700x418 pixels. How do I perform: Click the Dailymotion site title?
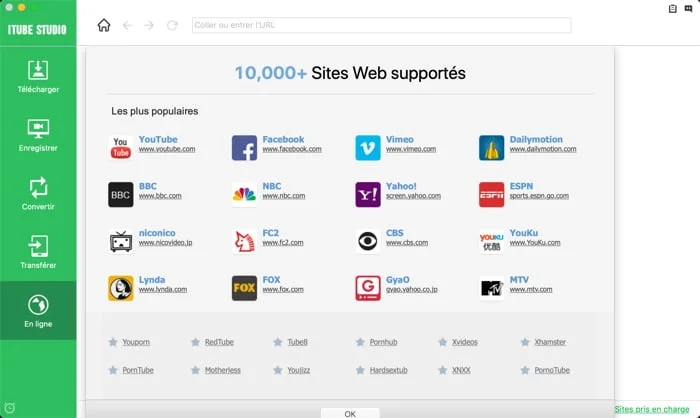click(536, 139)
